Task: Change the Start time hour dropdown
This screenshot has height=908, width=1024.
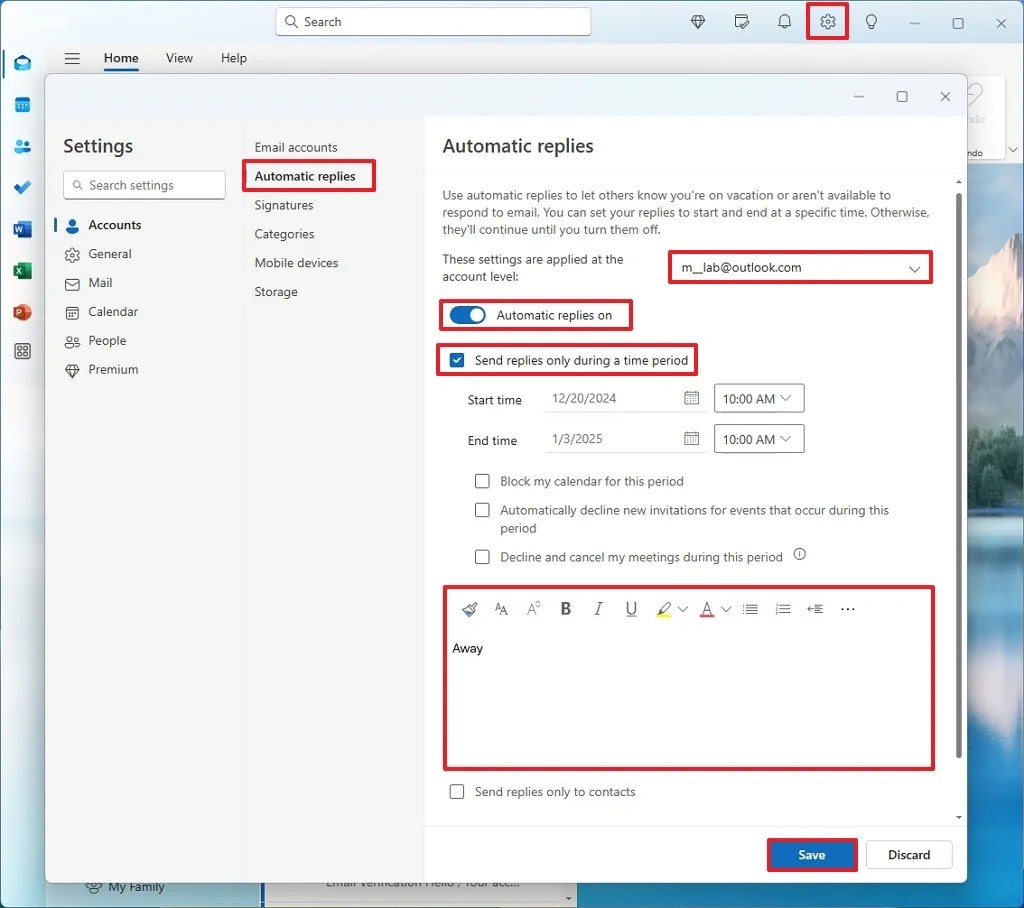Action: click(x=758, y=398)
